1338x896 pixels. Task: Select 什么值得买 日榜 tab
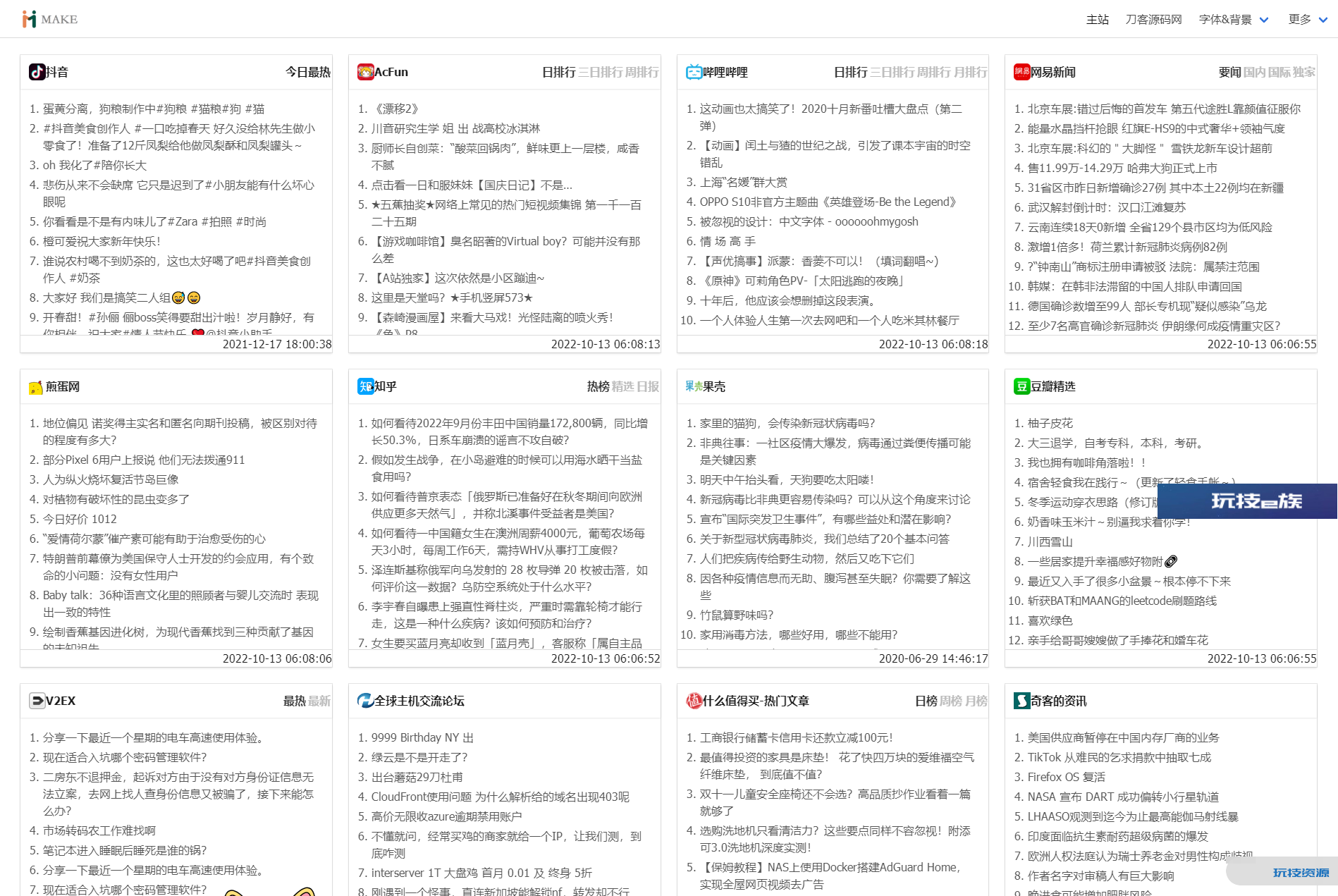(926, 701)
